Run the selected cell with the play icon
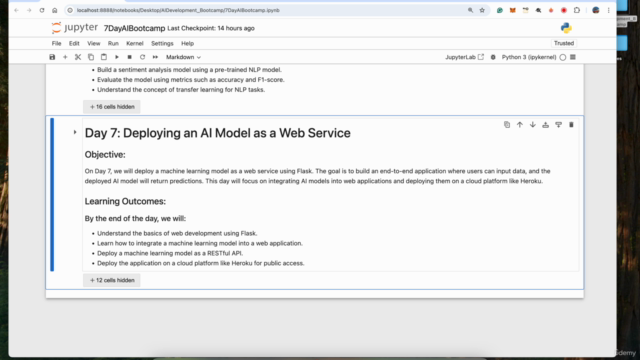Viewport: 640px width, 360px height. tap(117, 57)
